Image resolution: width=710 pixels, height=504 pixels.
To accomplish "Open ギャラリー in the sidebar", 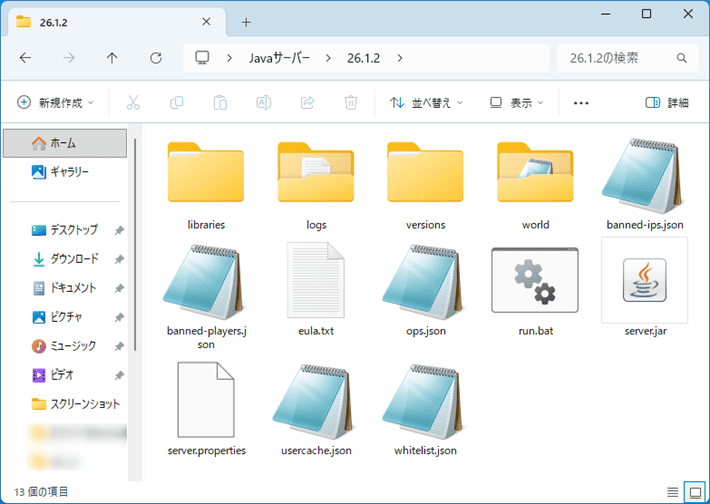I will (65, 172).
